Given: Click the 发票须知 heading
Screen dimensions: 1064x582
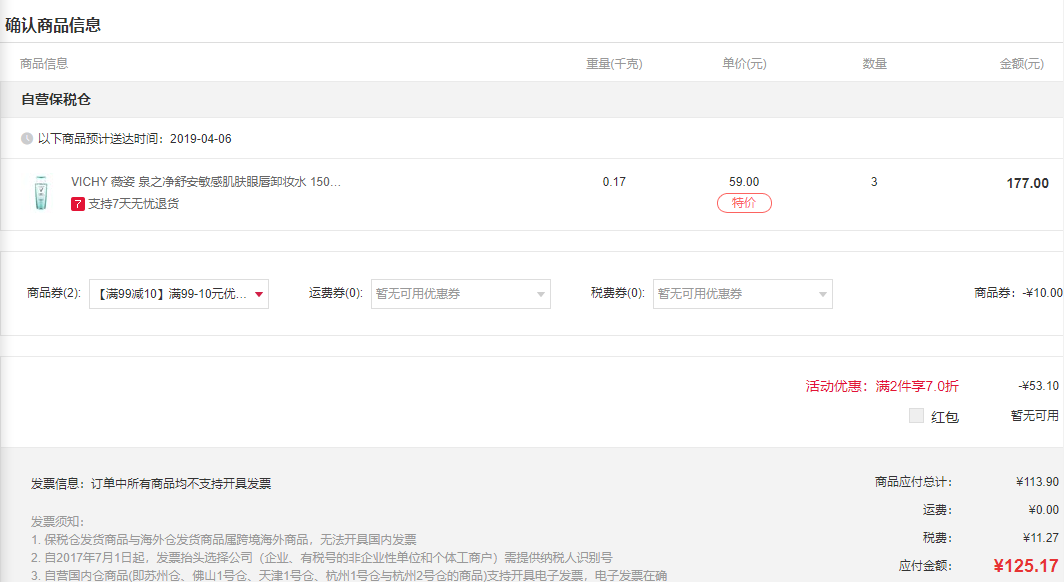Looking at the screenshot, I should (58, 522).
